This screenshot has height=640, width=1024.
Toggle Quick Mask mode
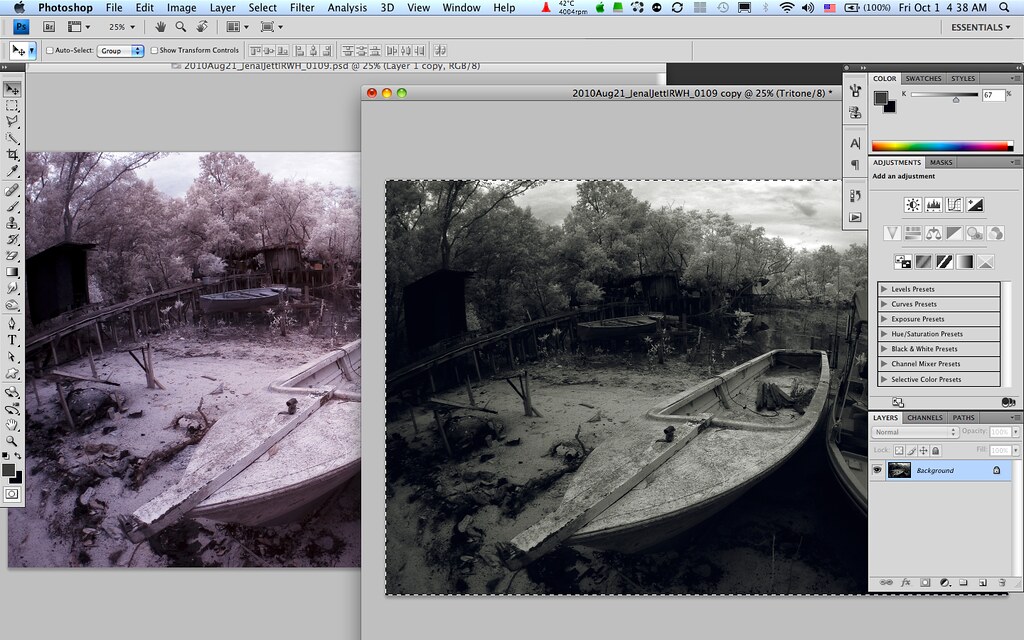click(x=12, y=494)
